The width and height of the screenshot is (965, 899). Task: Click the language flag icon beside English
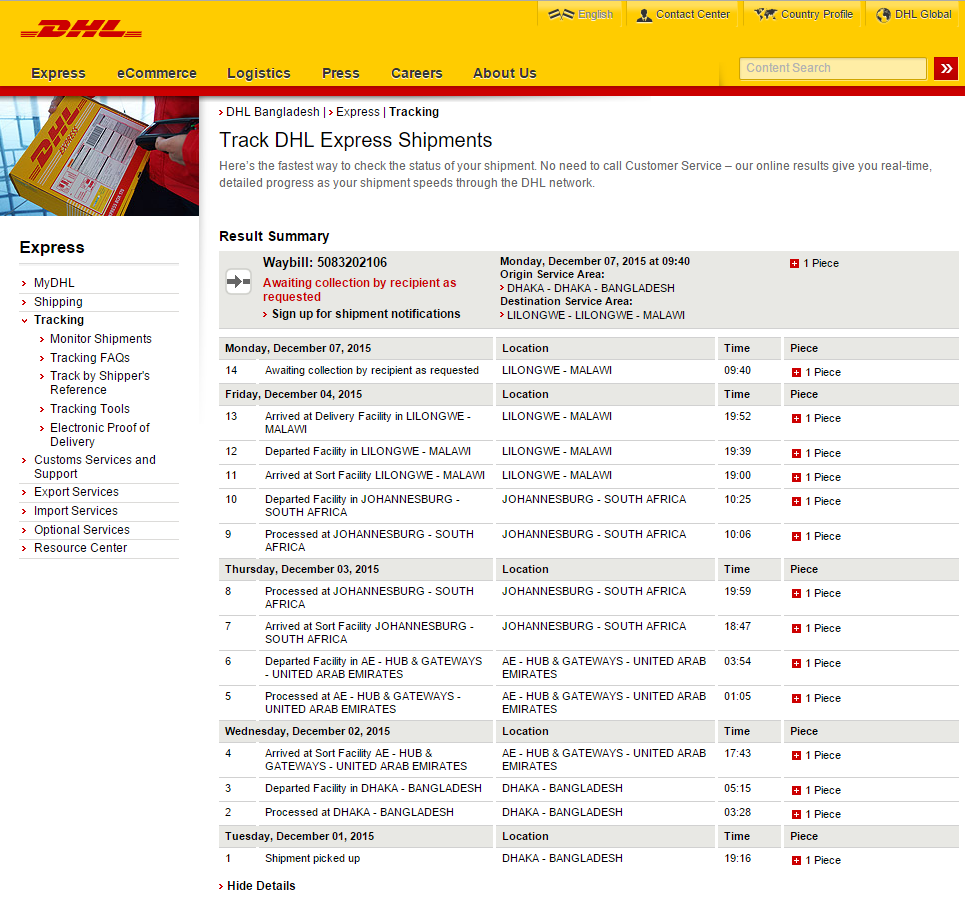click(561, 14)
